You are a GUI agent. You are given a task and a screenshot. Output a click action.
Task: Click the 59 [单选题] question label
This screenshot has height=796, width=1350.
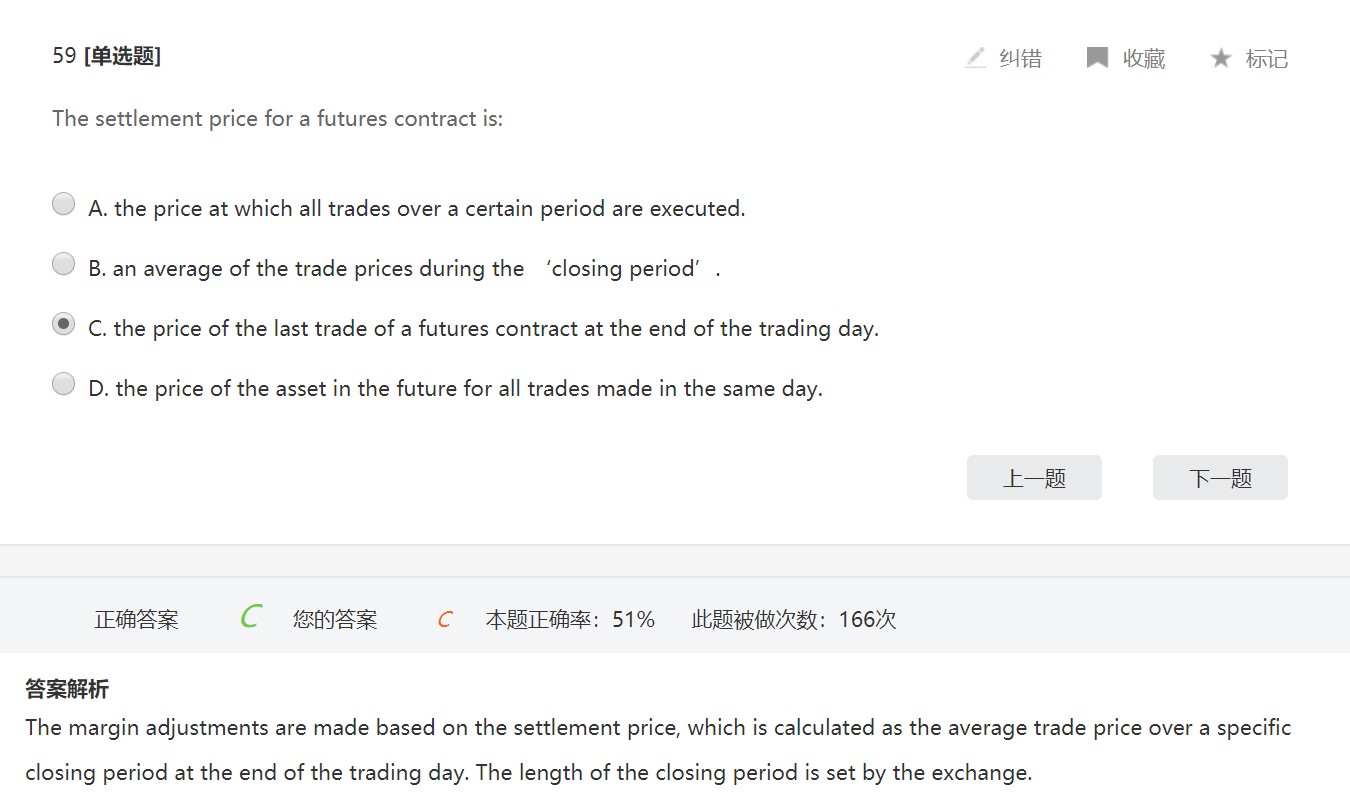[107, 56]
